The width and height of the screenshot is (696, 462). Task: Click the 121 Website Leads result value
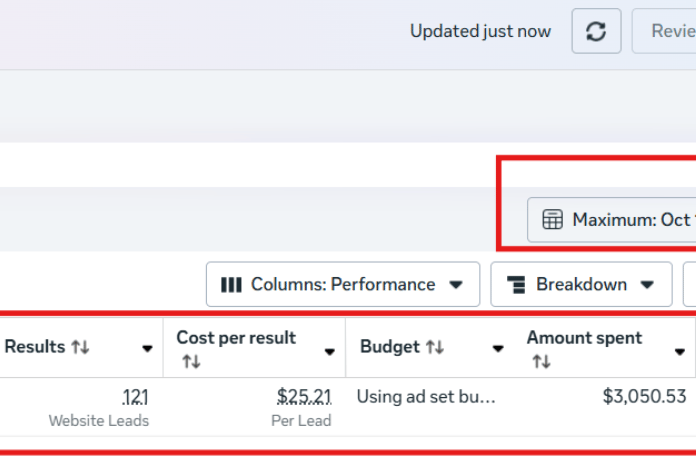coord(134,397)
